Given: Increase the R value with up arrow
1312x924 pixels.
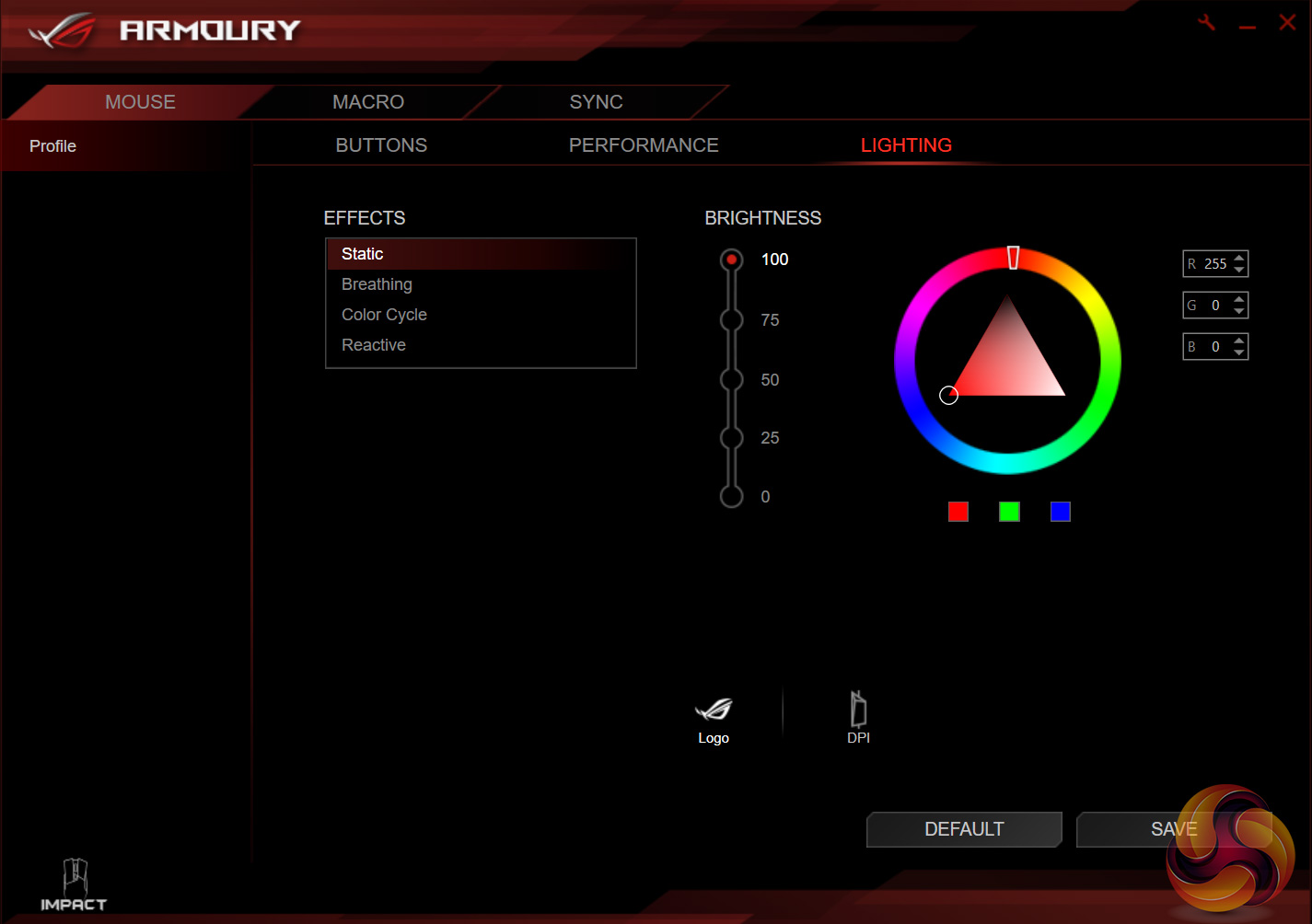Looking at the screenshot, I should click(1239, 258).
